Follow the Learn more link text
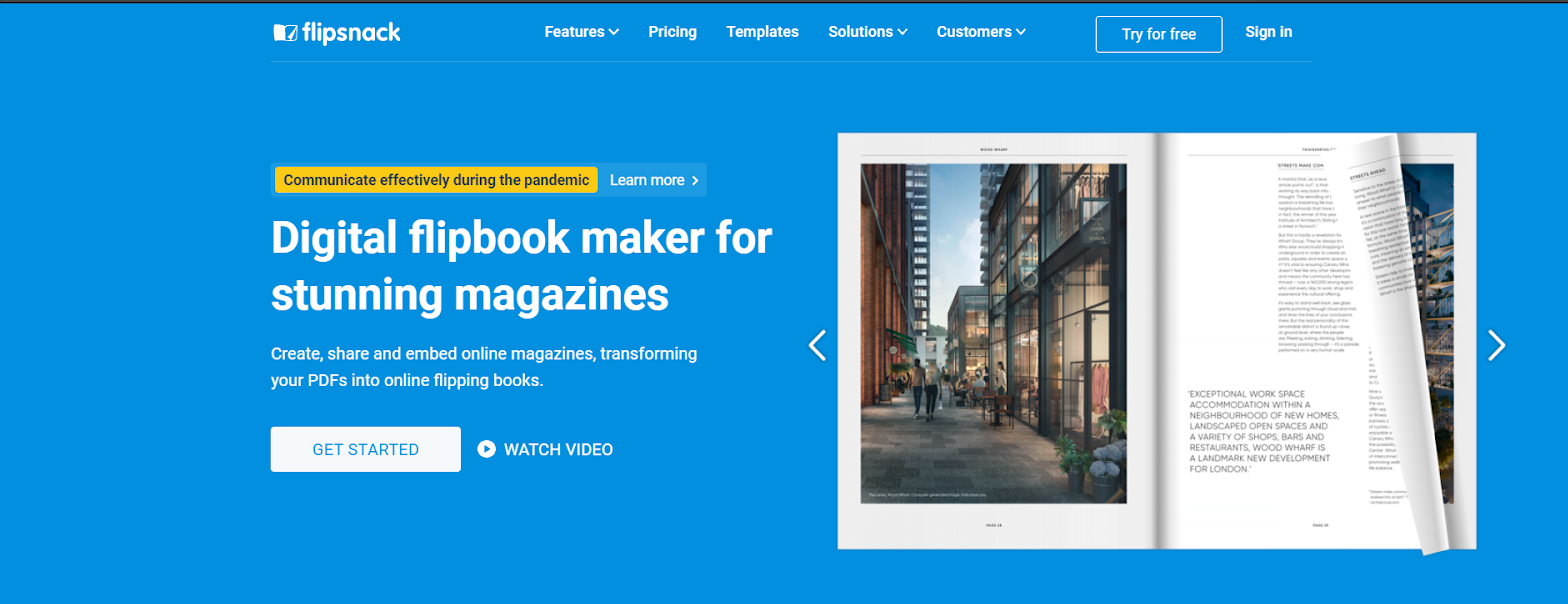The height and width of the screenshot is (604, 1568). (646, 181)
